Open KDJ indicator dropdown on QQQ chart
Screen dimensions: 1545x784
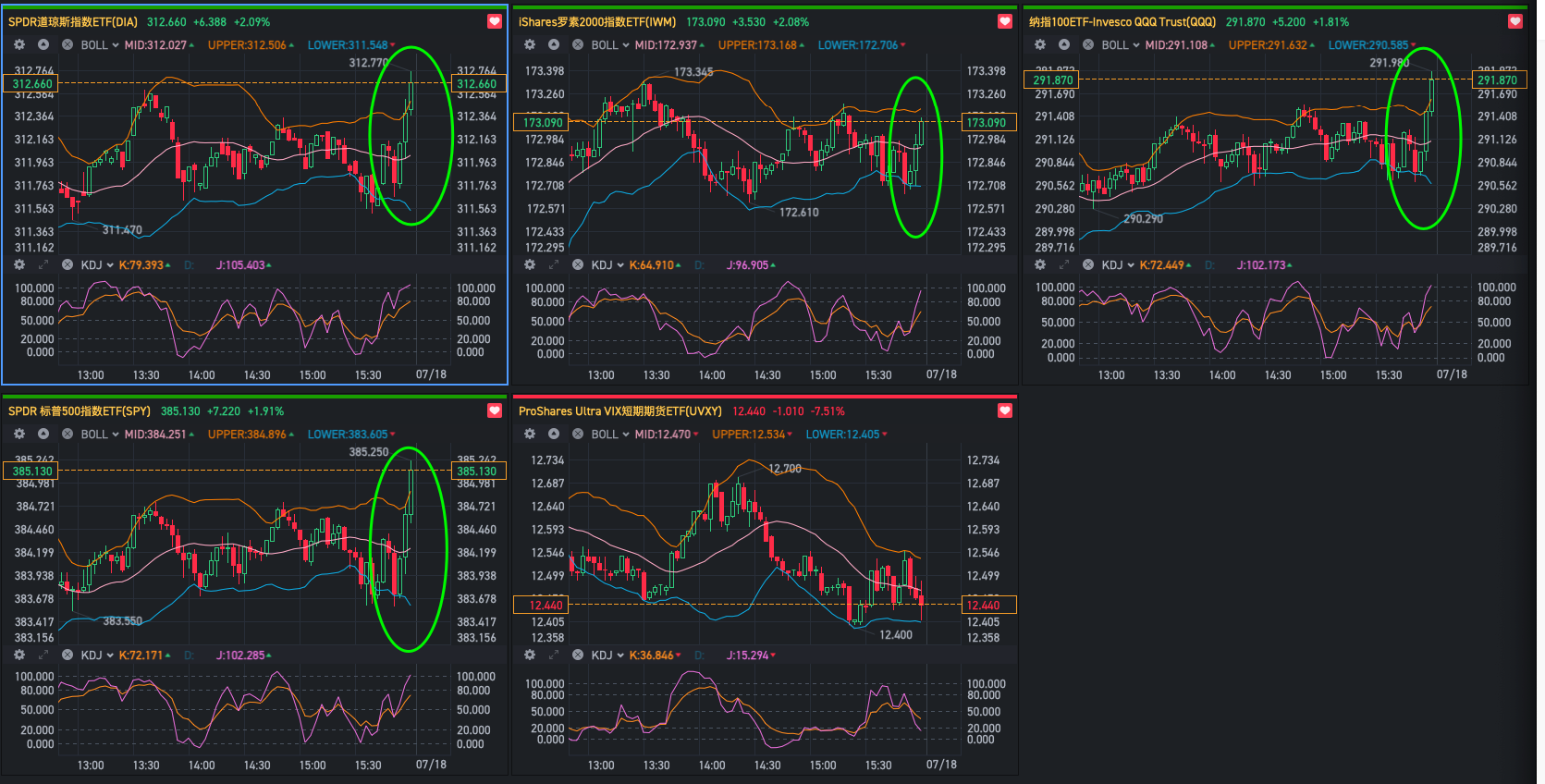point(1118,264)
